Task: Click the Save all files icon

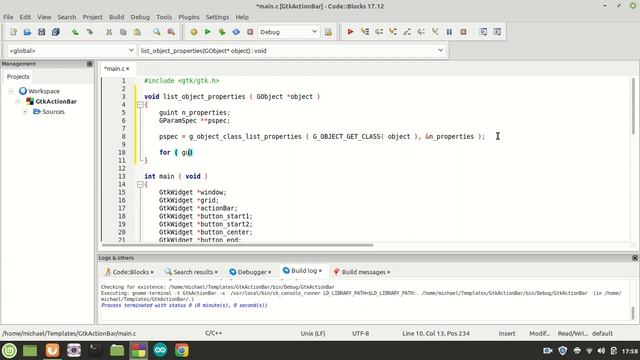Action: 56,32
